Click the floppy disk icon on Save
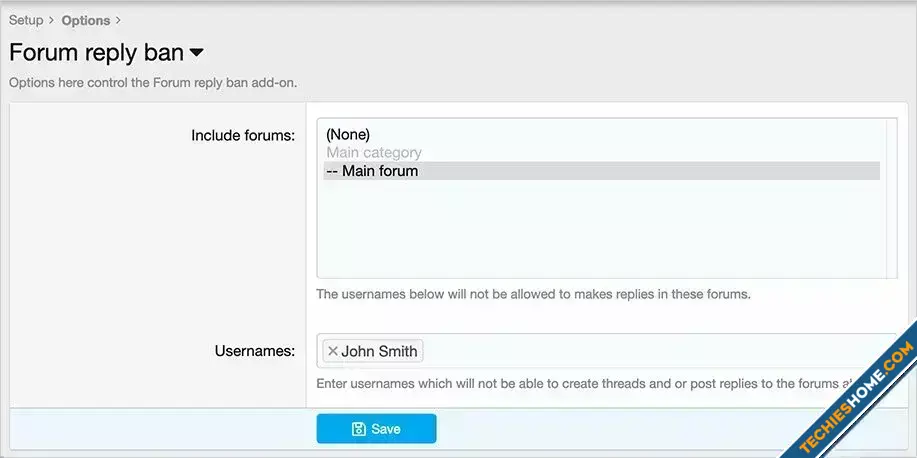The image size is (917, 458). click(x=359, y=429)
